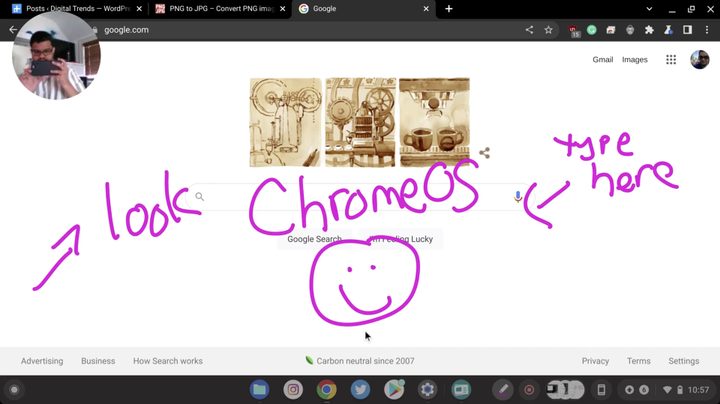Close the WordPress Posts tab

tap(139, 9)
